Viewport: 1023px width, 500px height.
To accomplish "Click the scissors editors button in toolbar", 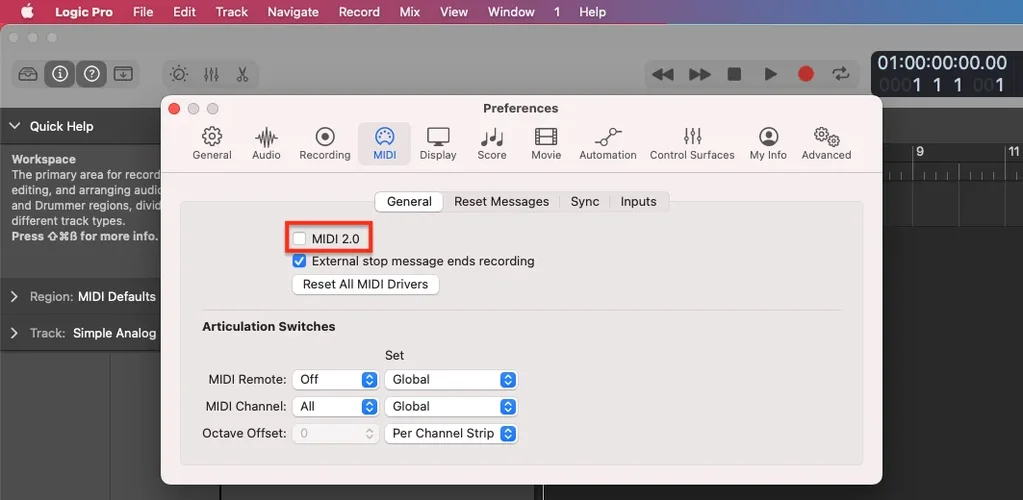I will point(242,74).
